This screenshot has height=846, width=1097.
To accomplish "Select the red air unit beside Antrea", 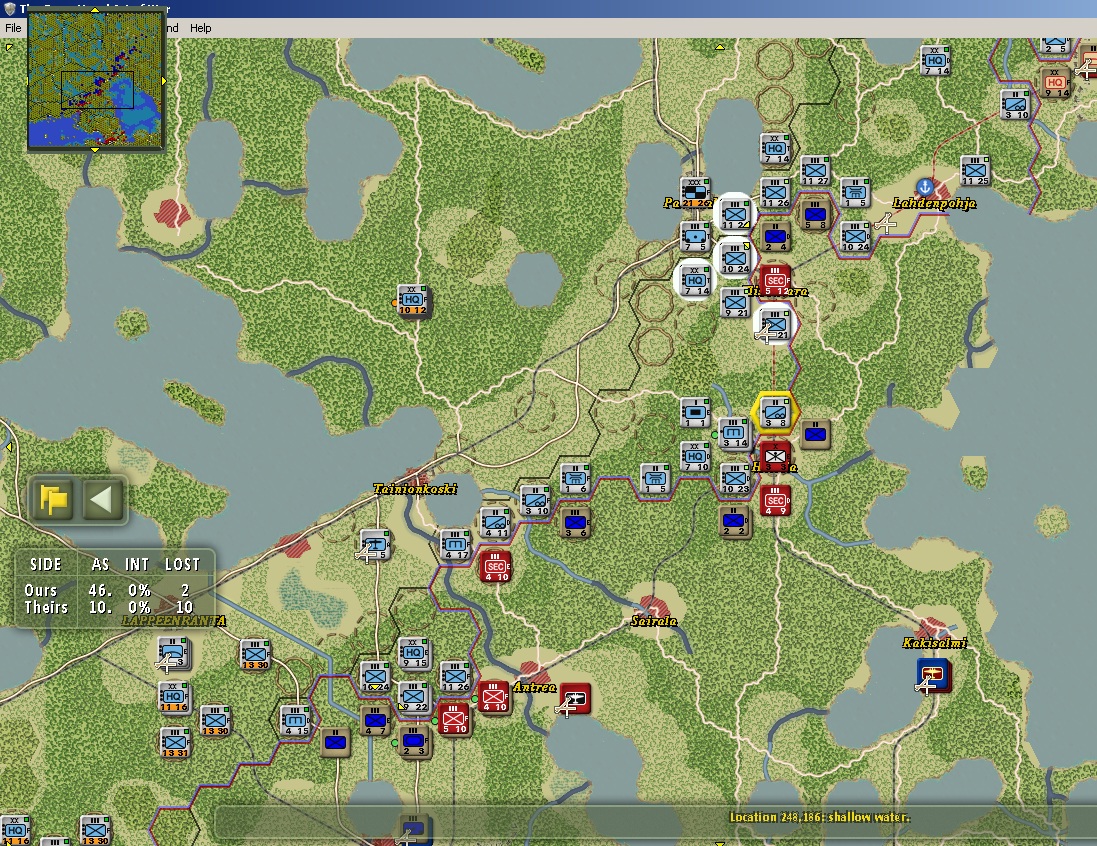I will coord(575,699).
